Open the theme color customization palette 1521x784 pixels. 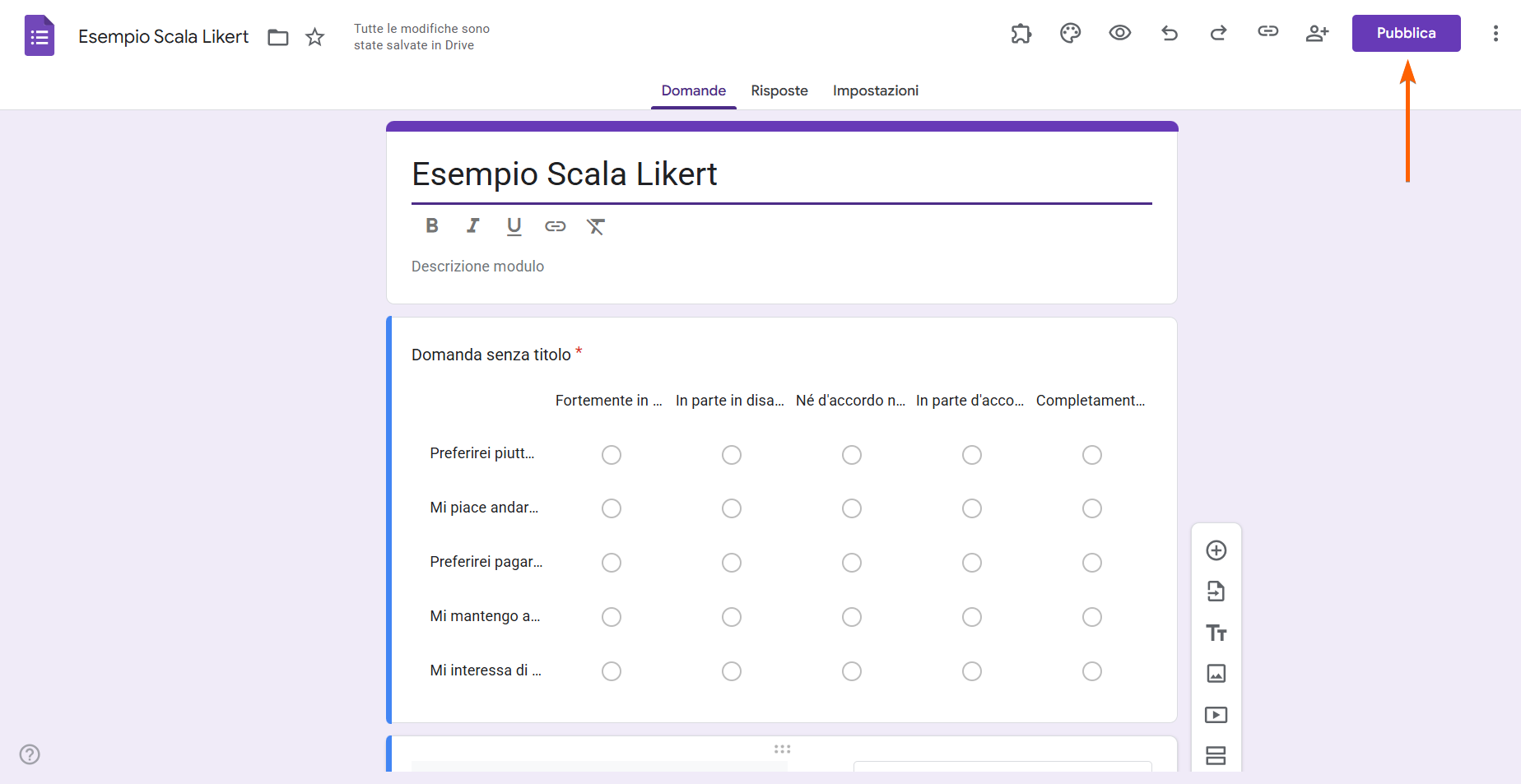click(x=1070, y=33)
